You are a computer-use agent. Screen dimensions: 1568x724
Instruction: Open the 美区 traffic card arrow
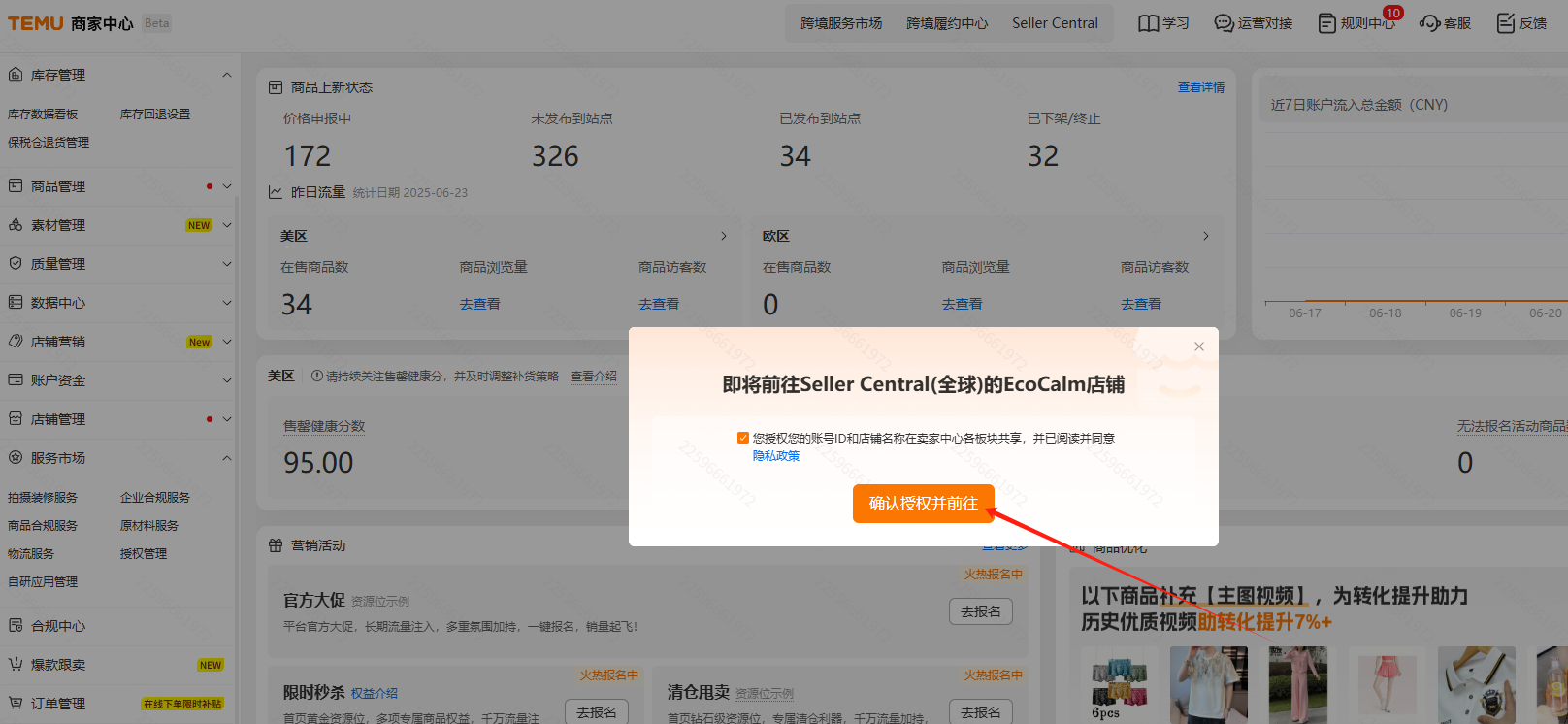[x=724, y=236]
